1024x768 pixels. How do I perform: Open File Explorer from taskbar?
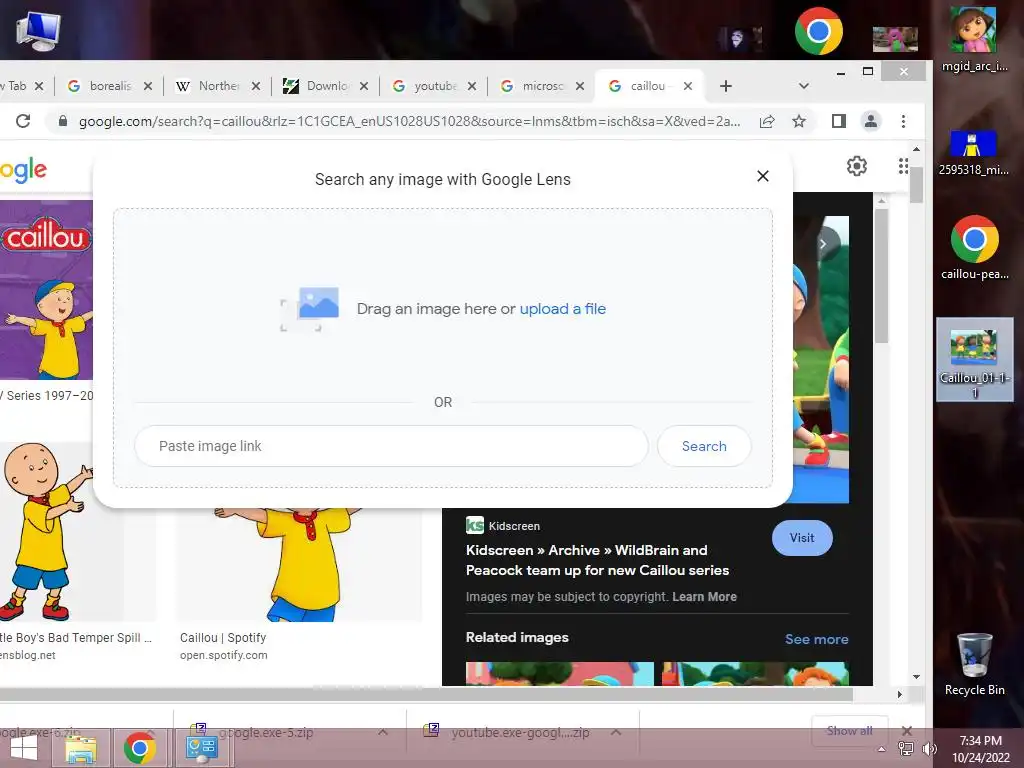(81, 748)
